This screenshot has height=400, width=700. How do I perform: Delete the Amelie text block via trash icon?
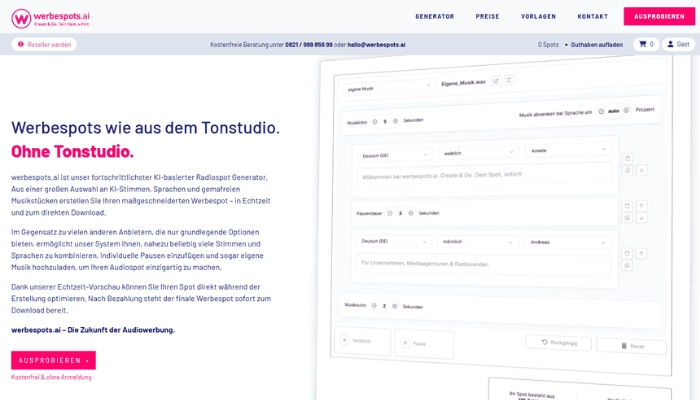click(x=627, y=158)
